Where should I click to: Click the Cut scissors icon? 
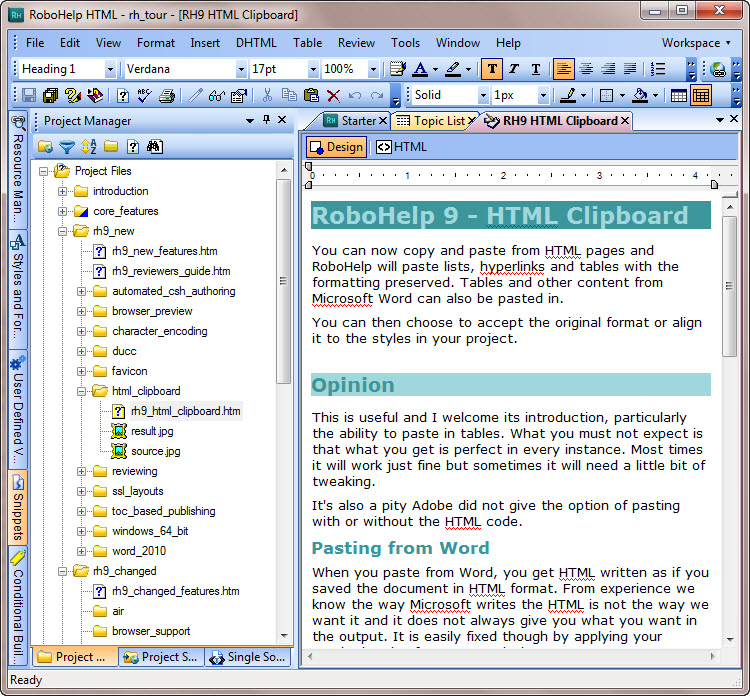(267, 96)
